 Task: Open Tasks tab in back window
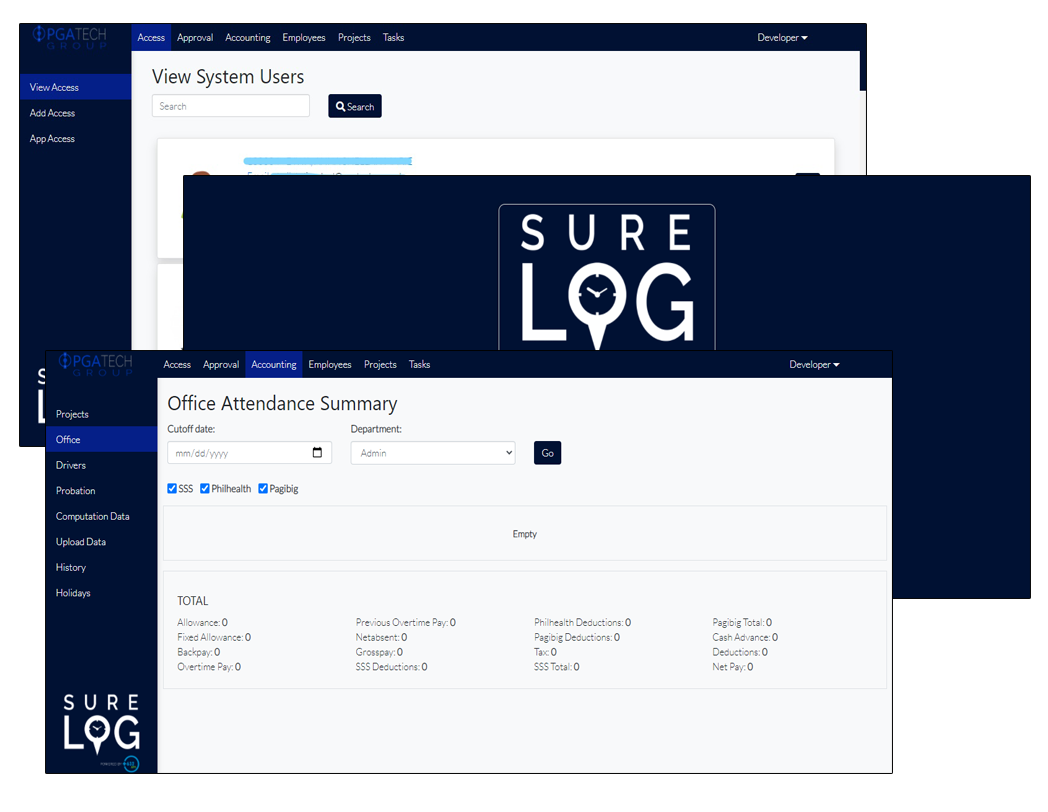tap(394, 37)
